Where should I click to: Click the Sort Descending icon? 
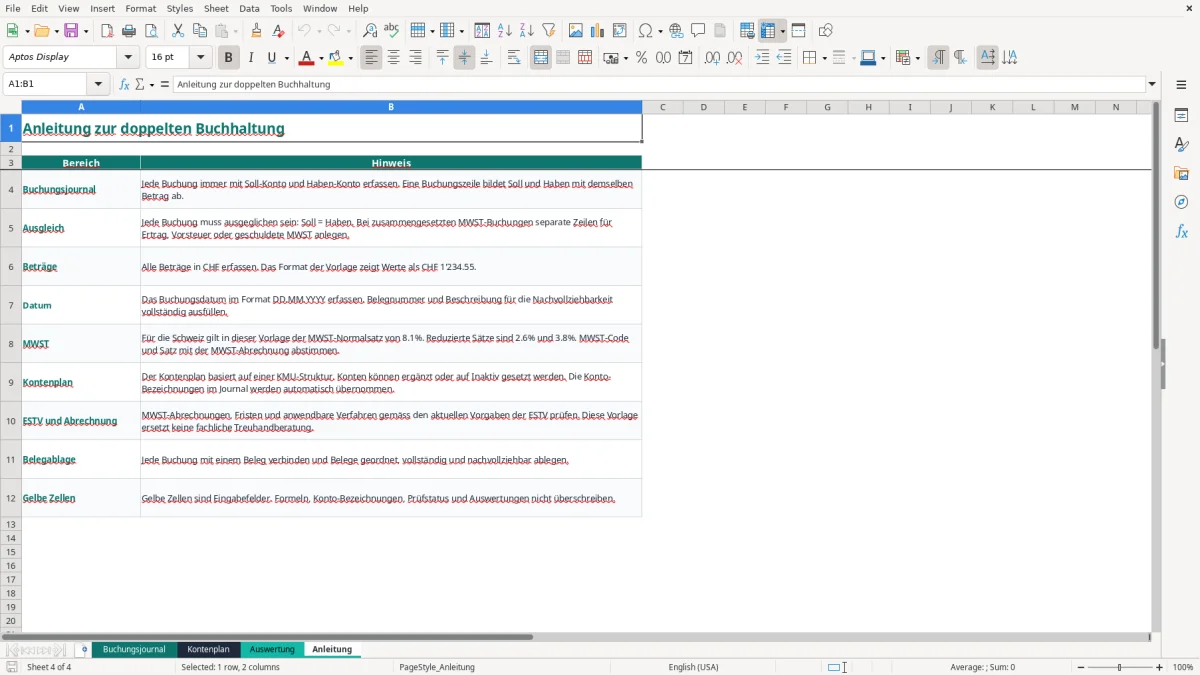tap(526, 31)
